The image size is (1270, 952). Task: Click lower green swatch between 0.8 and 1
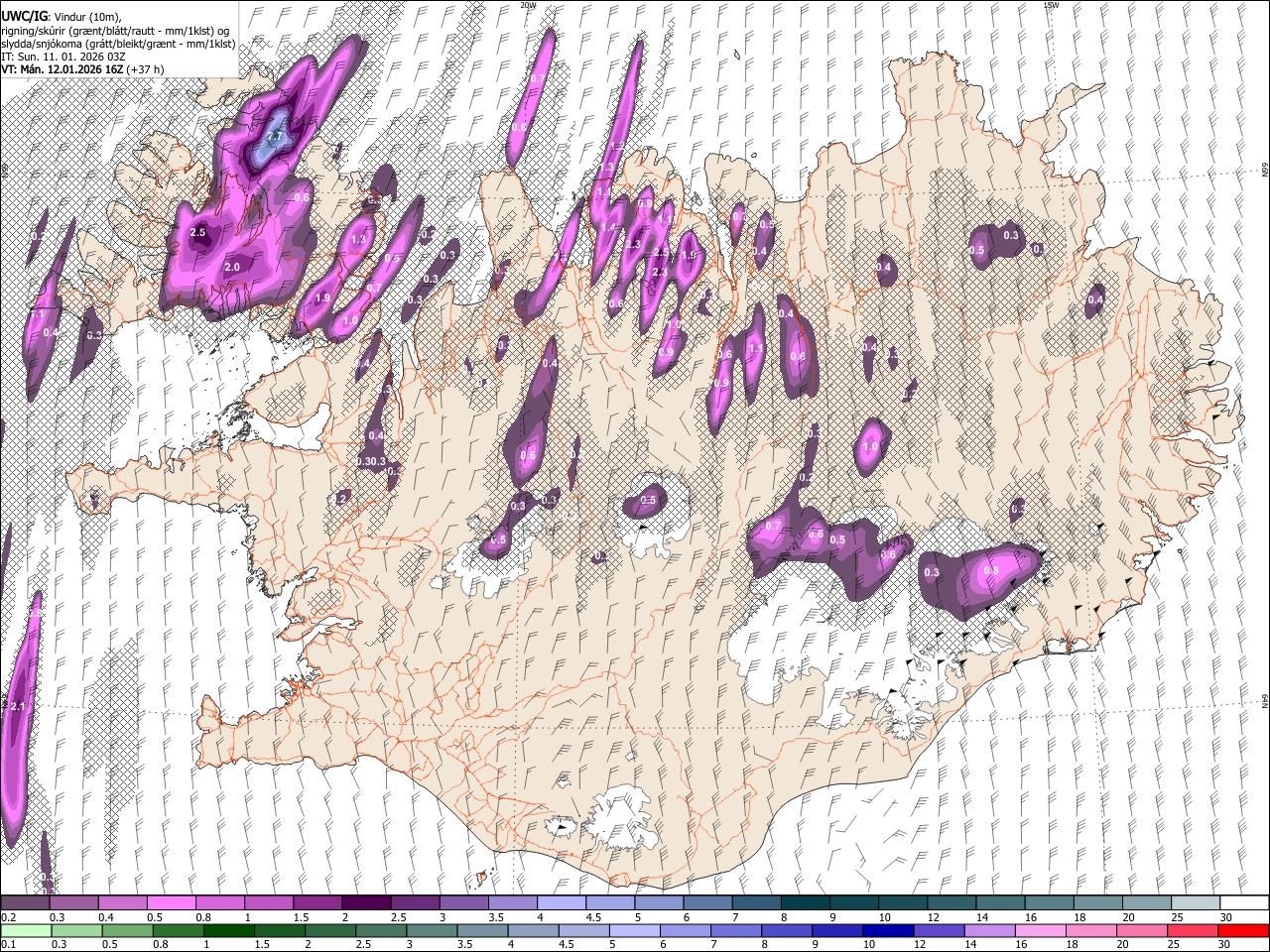pyautogui.click(x=178, y=930)
